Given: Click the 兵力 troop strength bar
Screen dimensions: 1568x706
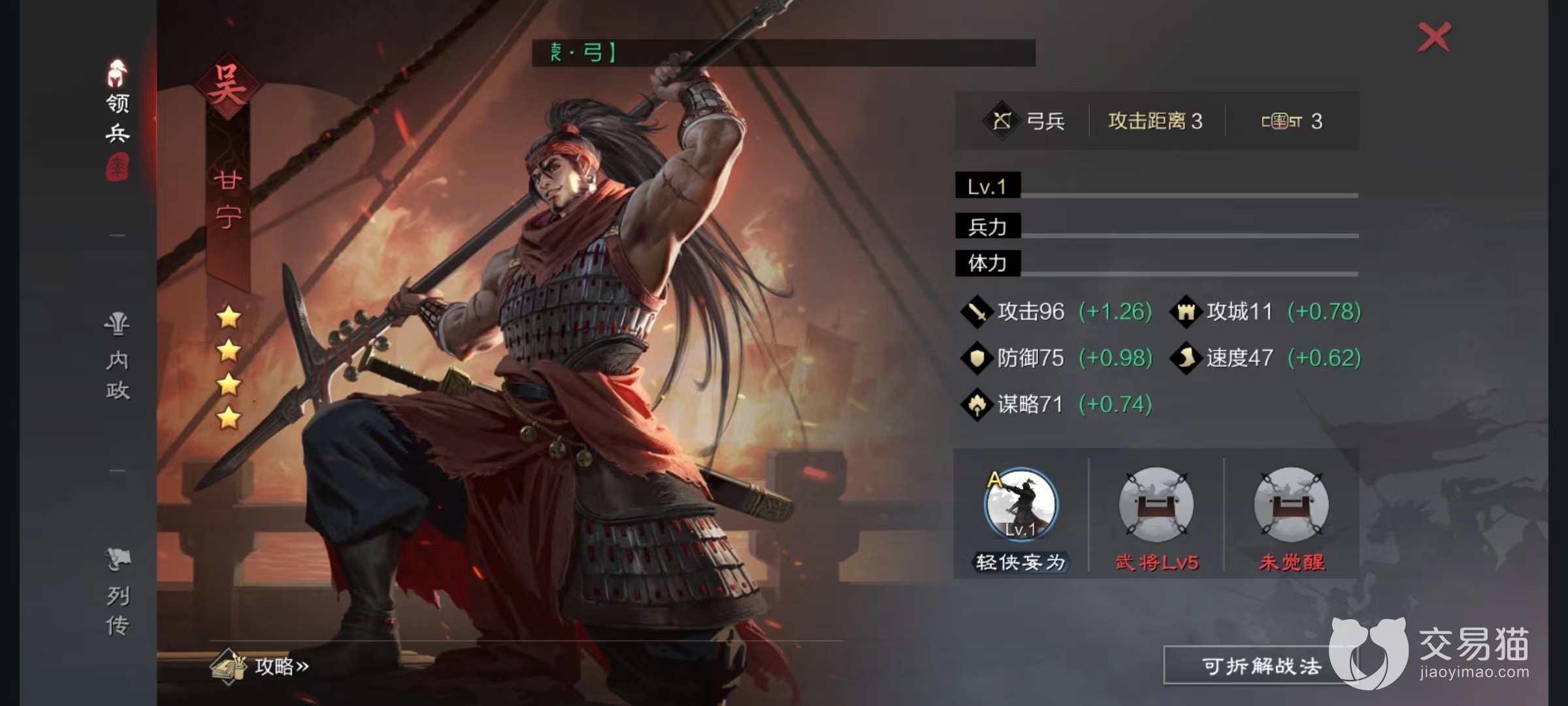Looking at the screenshot, I should [1156, 226].
